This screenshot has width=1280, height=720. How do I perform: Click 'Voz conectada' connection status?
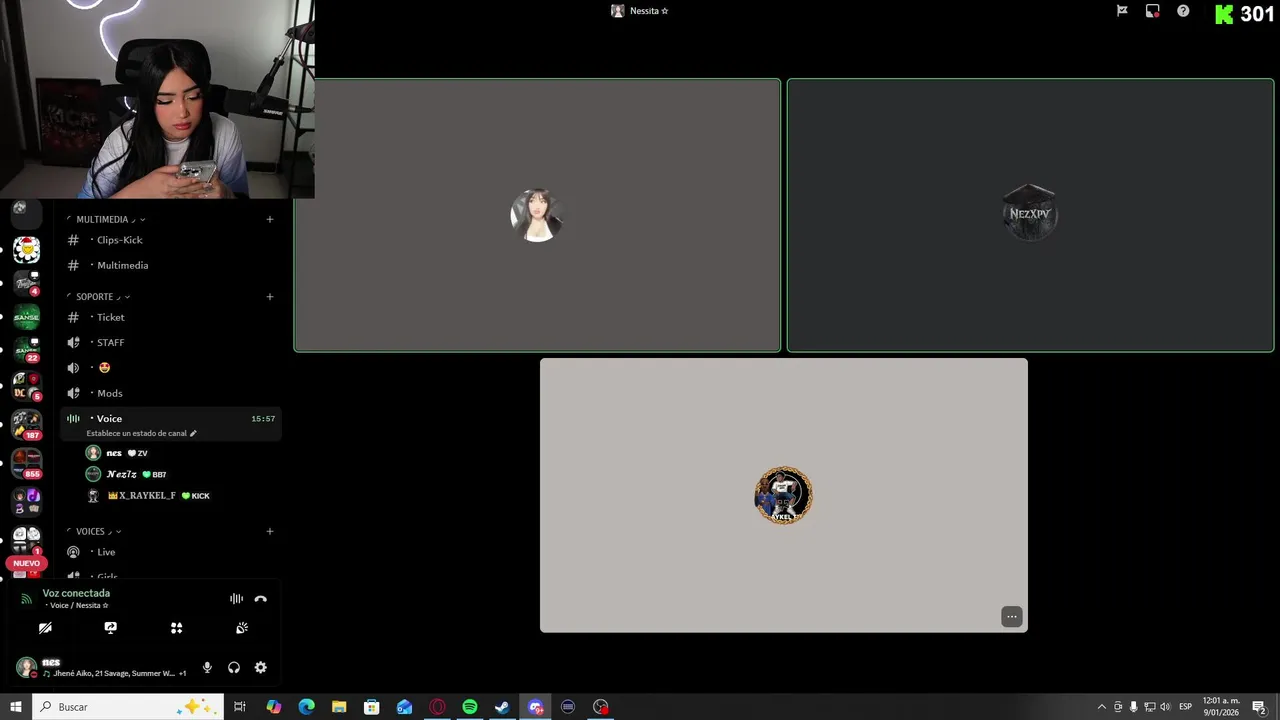[76, 593]
